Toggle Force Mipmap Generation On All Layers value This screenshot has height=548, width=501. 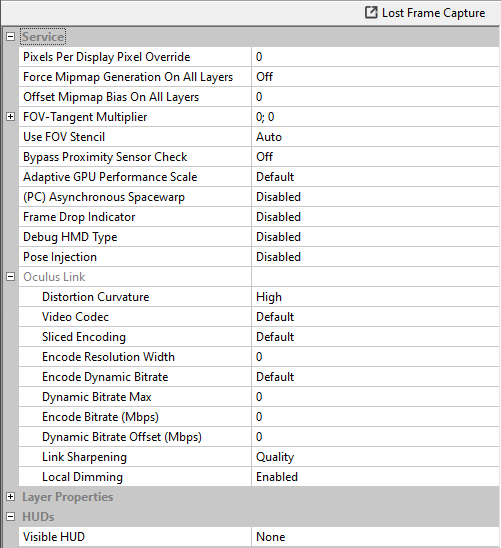point(375,77)
